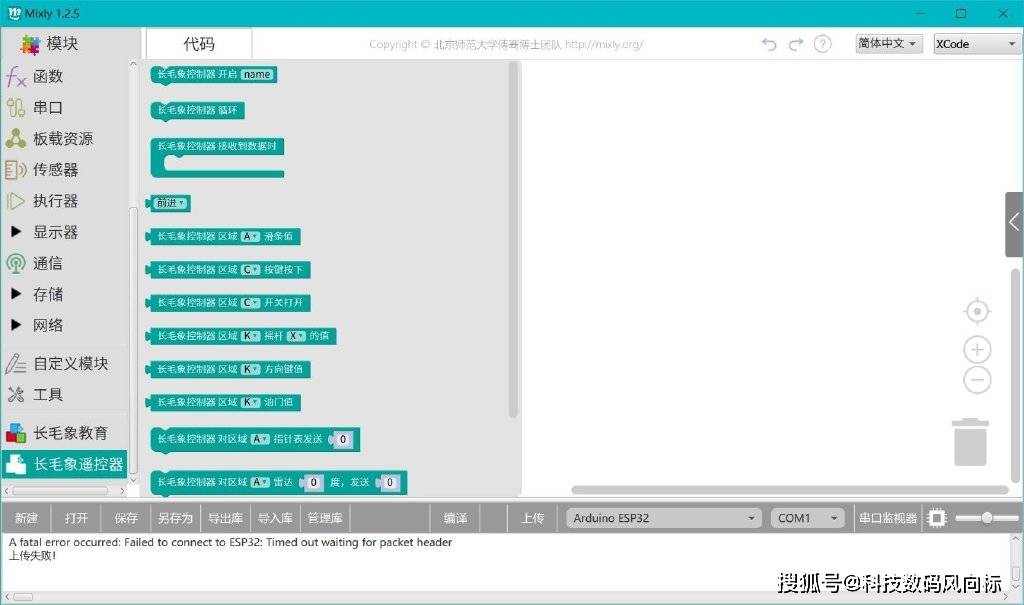Open the Arduino ESP32 board dropdown
Viewport: 1024px width, 605px height.
click(x=664, y=518)
